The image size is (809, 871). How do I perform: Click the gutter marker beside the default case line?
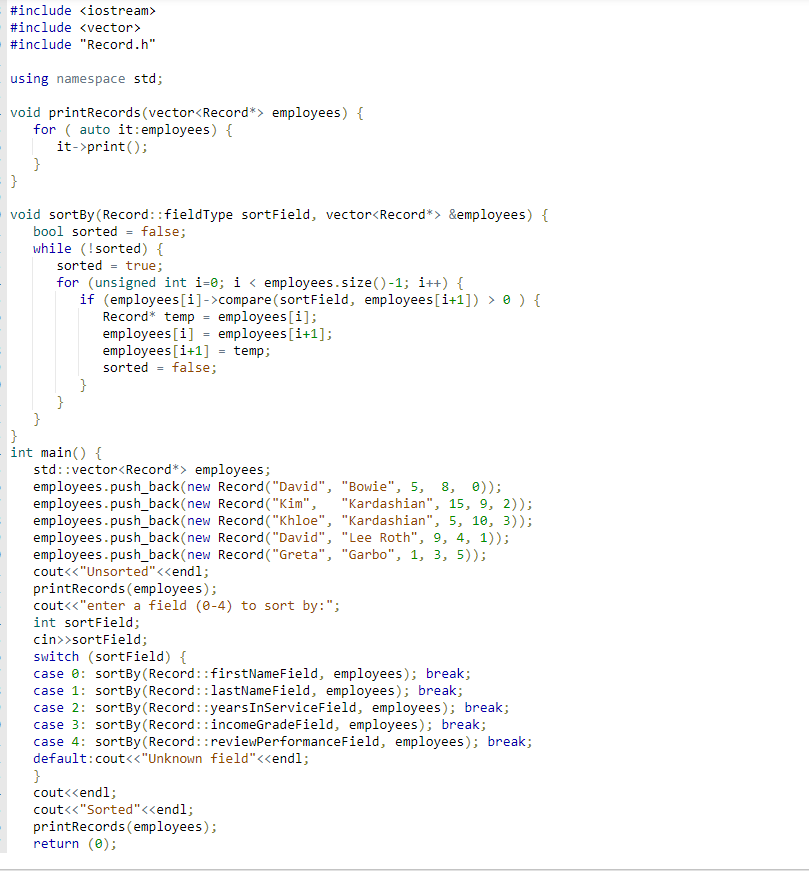click(x=5, y=758)
